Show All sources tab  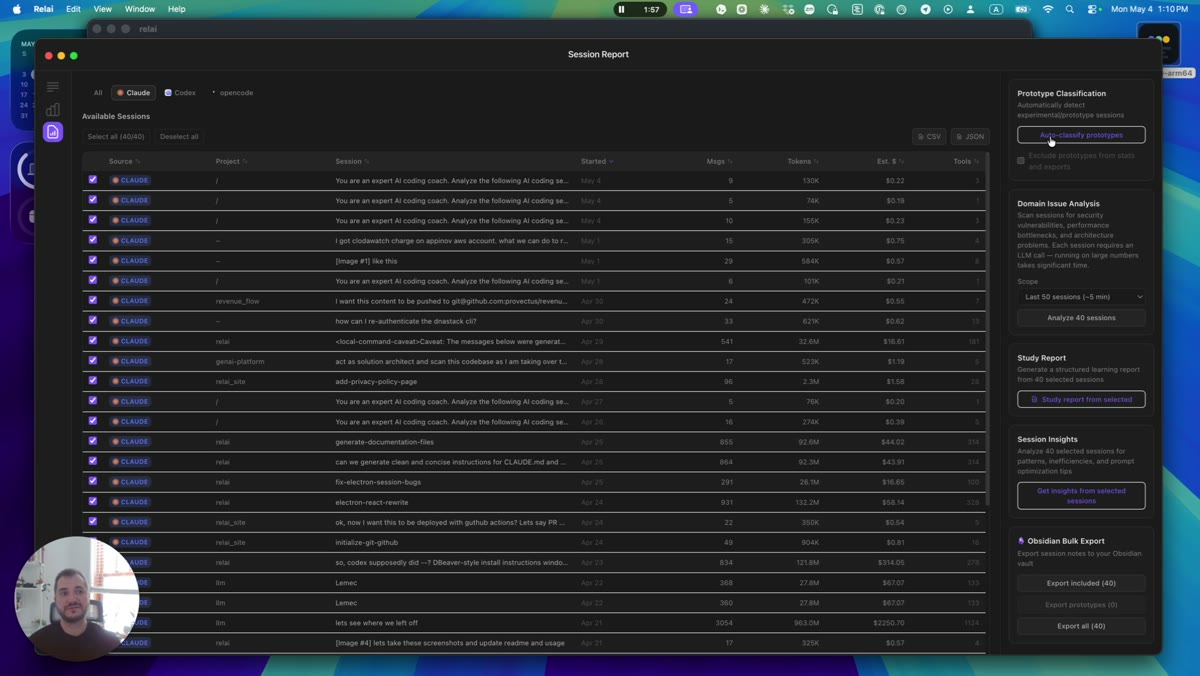tap(98, 93)
